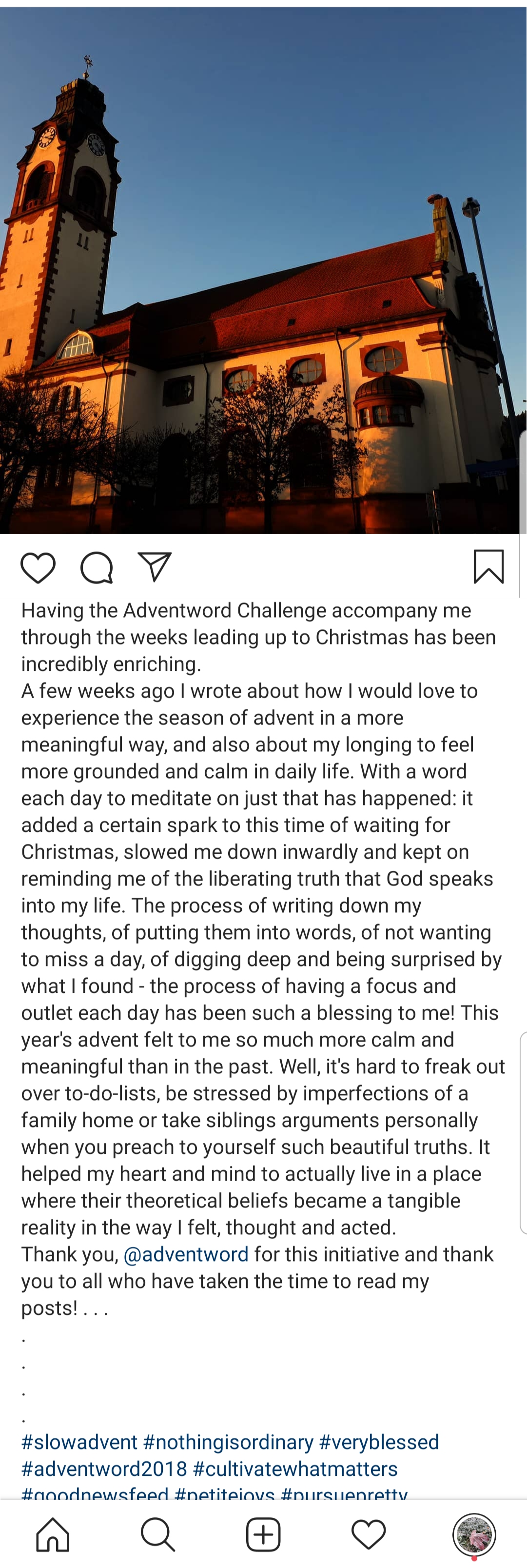Open the #slowadvent hashtag

79,1443
